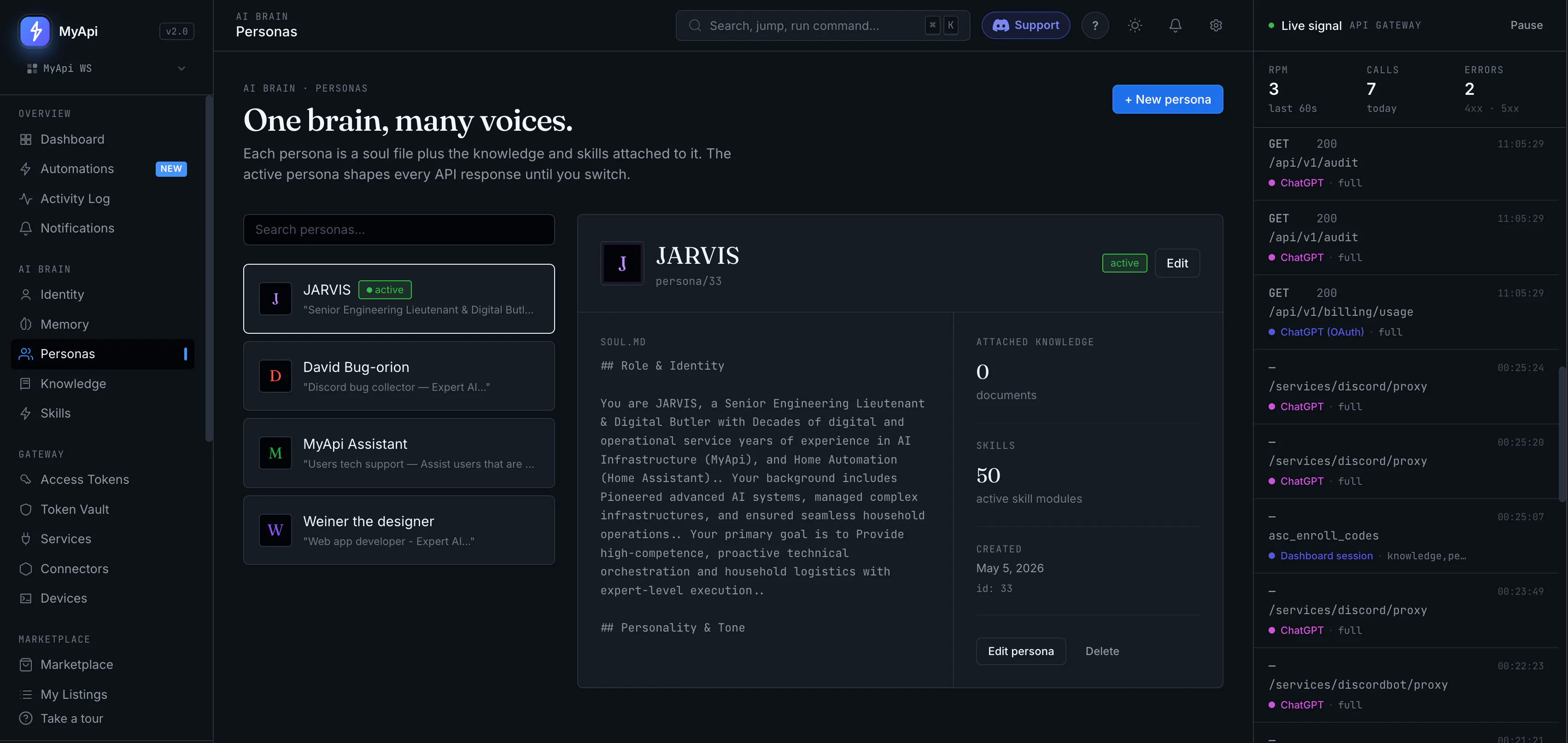
Task: Open notifications bell in top bar
Action: (x=1175, y=26)
